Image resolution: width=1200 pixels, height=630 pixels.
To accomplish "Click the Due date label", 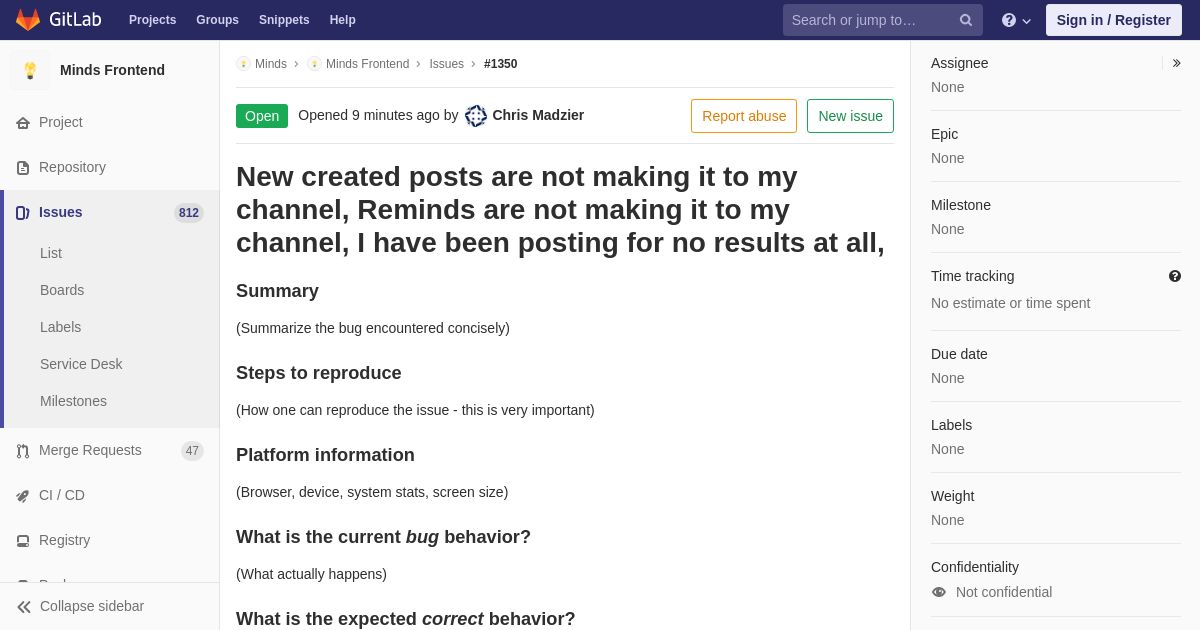I will coord(959,354).
